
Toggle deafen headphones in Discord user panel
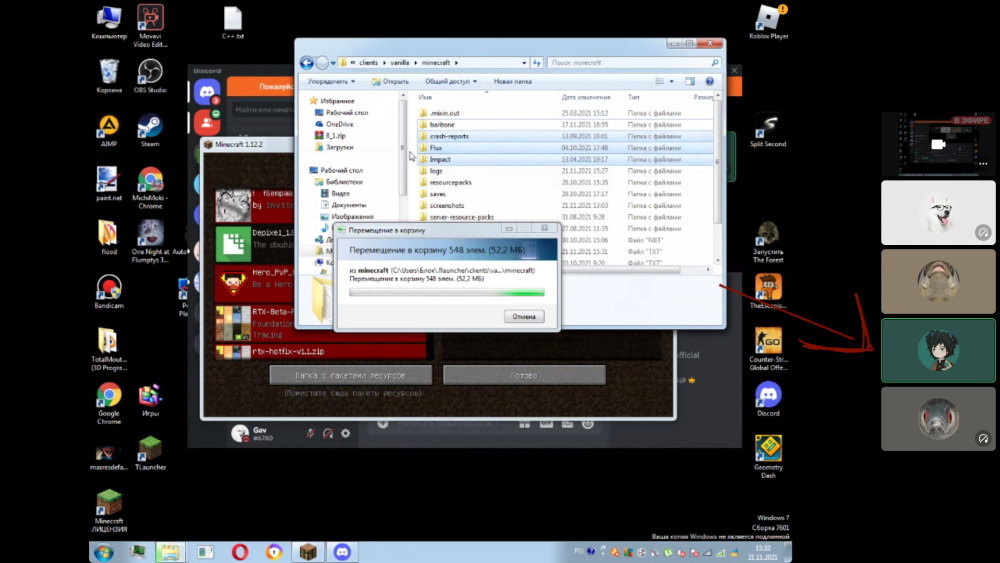coord(328,434)
